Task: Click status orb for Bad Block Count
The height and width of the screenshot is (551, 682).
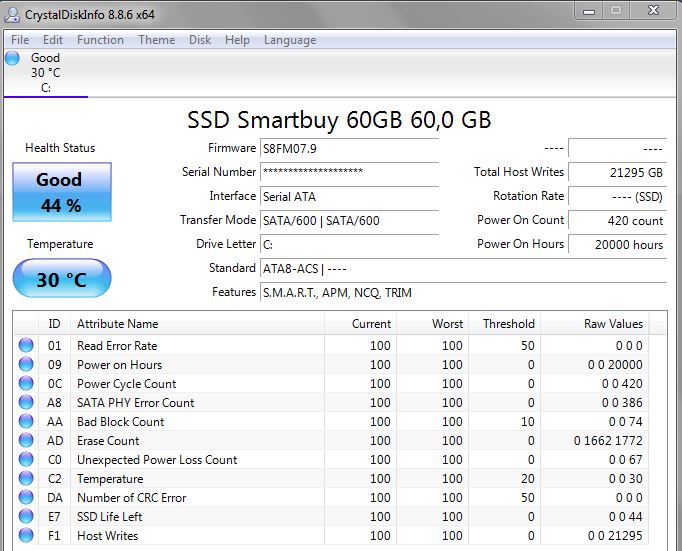Action: tap(26, 421)
